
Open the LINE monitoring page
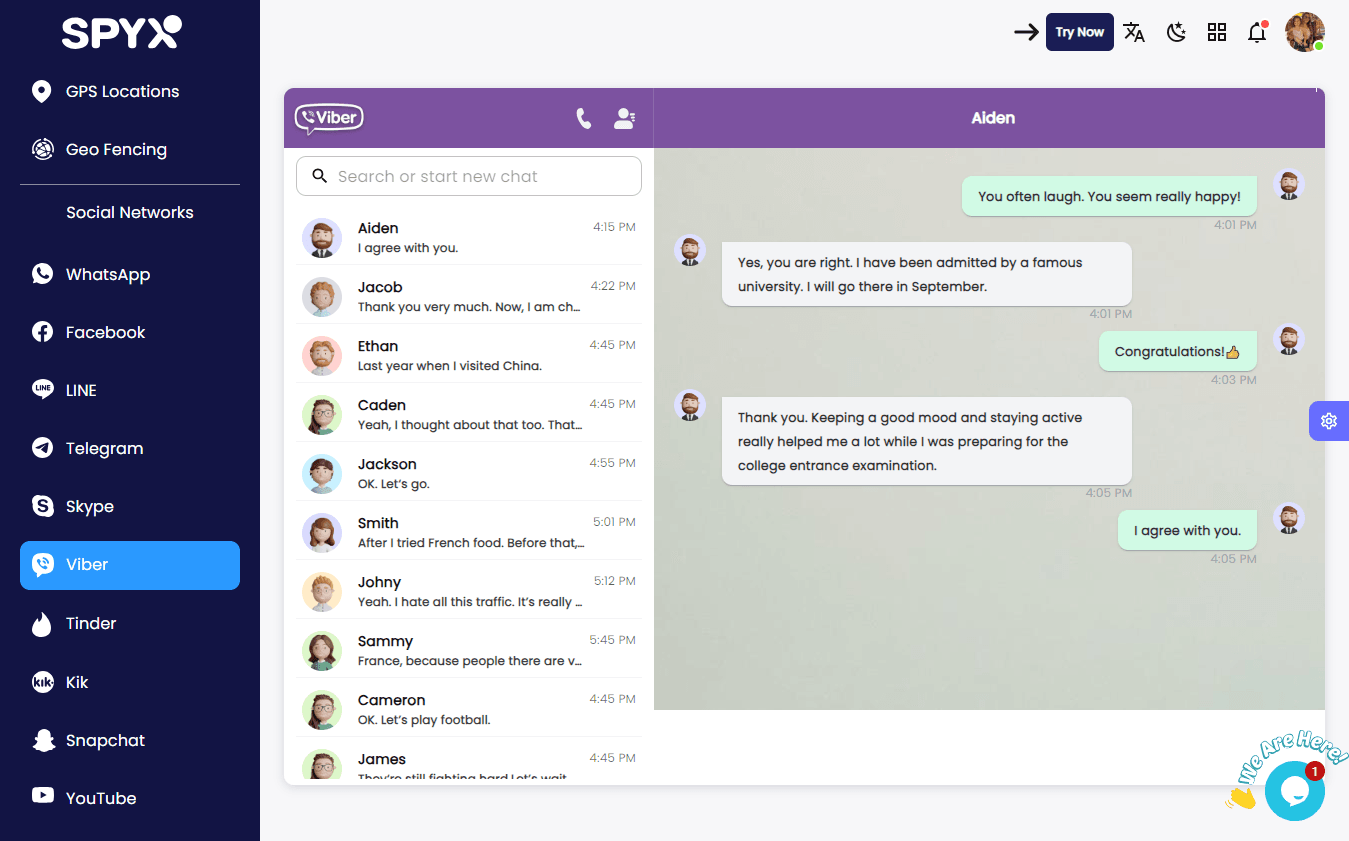tap(130, 390)
